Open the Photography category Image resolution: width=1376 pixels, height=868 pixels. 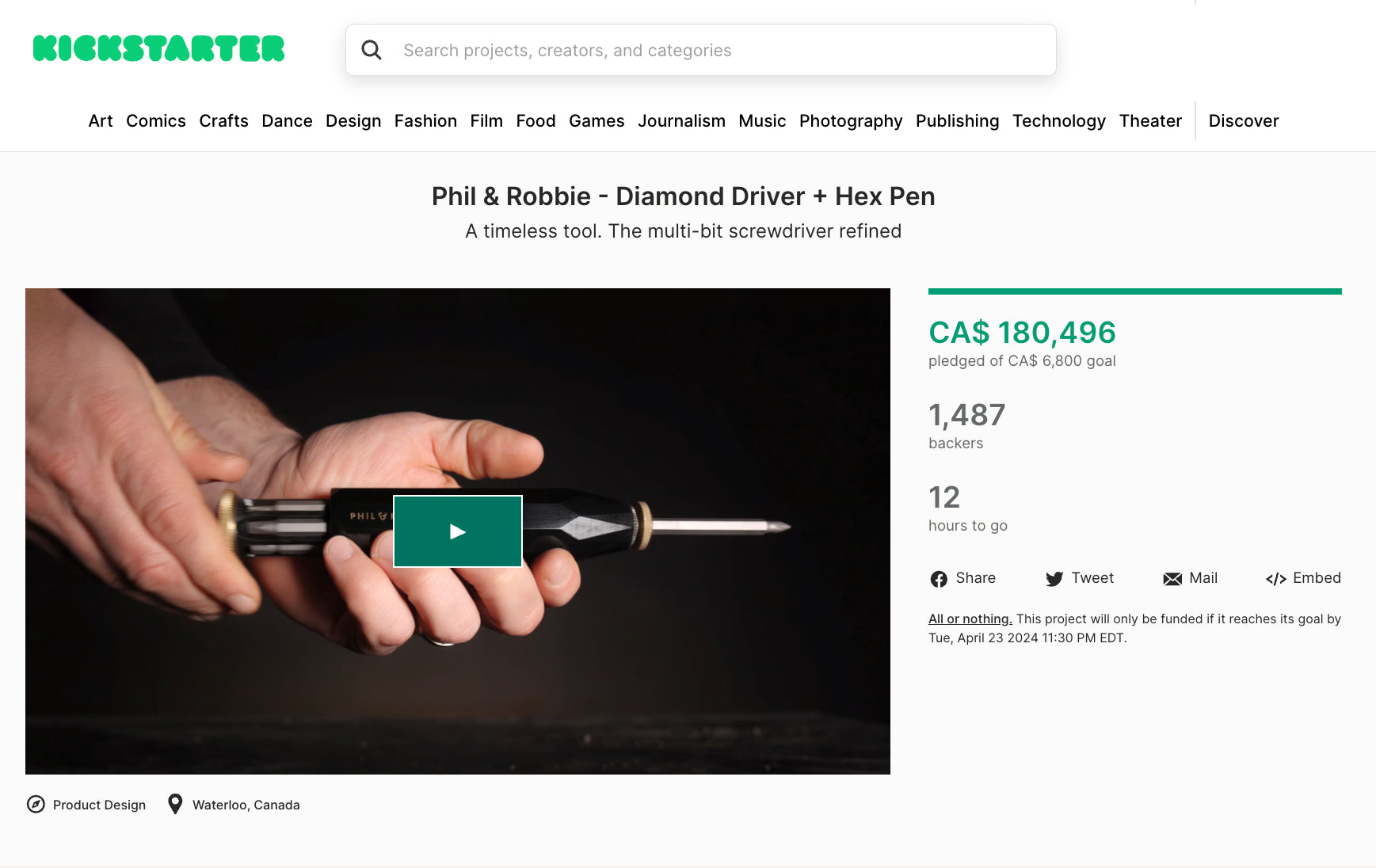pos(851,121)
